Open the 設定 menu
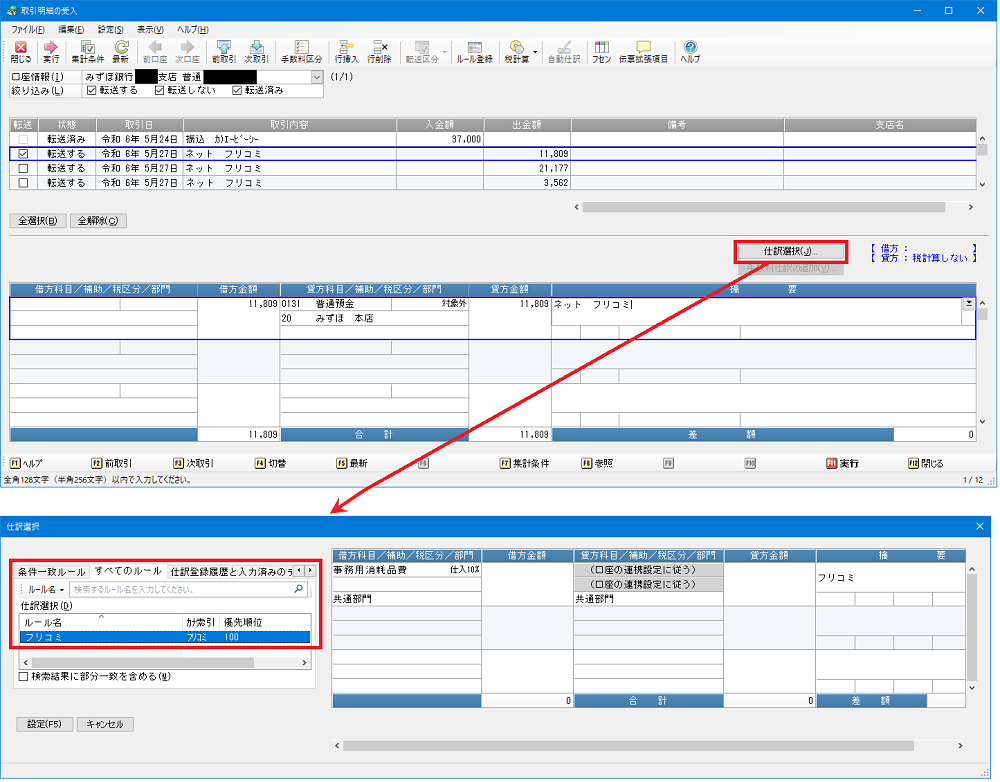1000x782 pixels. tap(110, 30)
